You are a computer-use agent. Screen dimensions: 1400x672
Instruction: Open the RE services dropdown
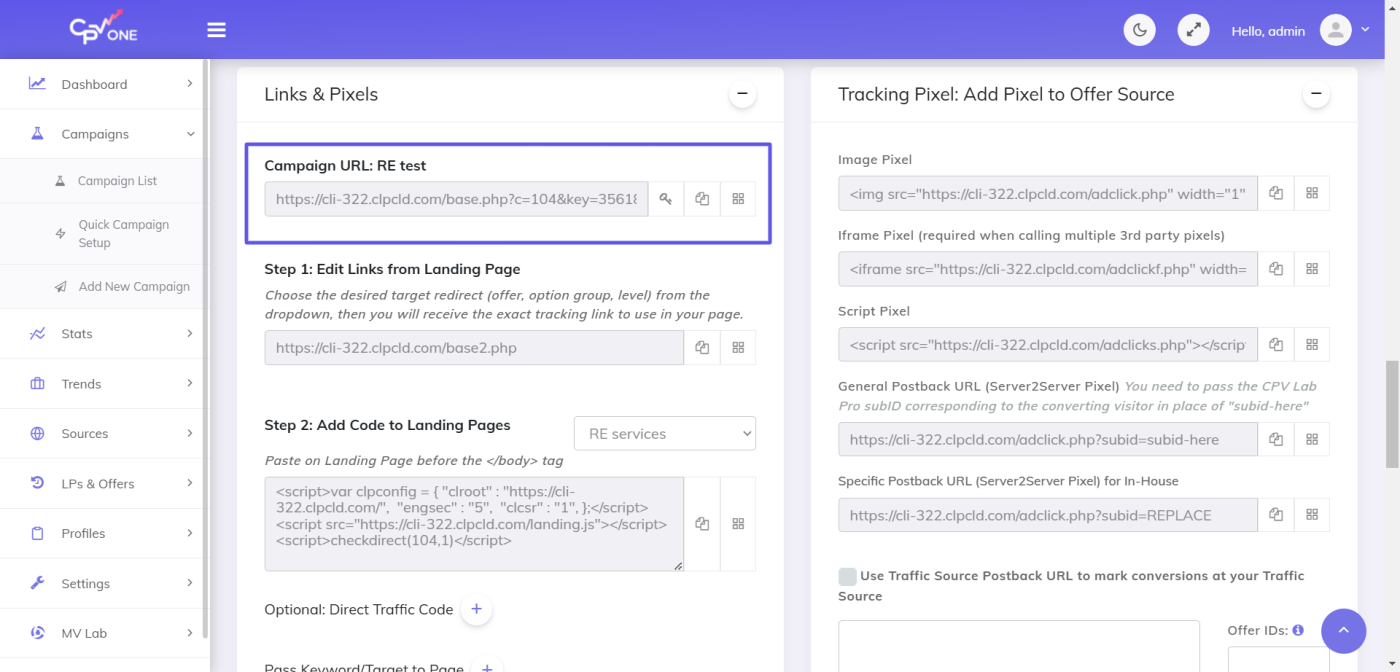(665, 434)
